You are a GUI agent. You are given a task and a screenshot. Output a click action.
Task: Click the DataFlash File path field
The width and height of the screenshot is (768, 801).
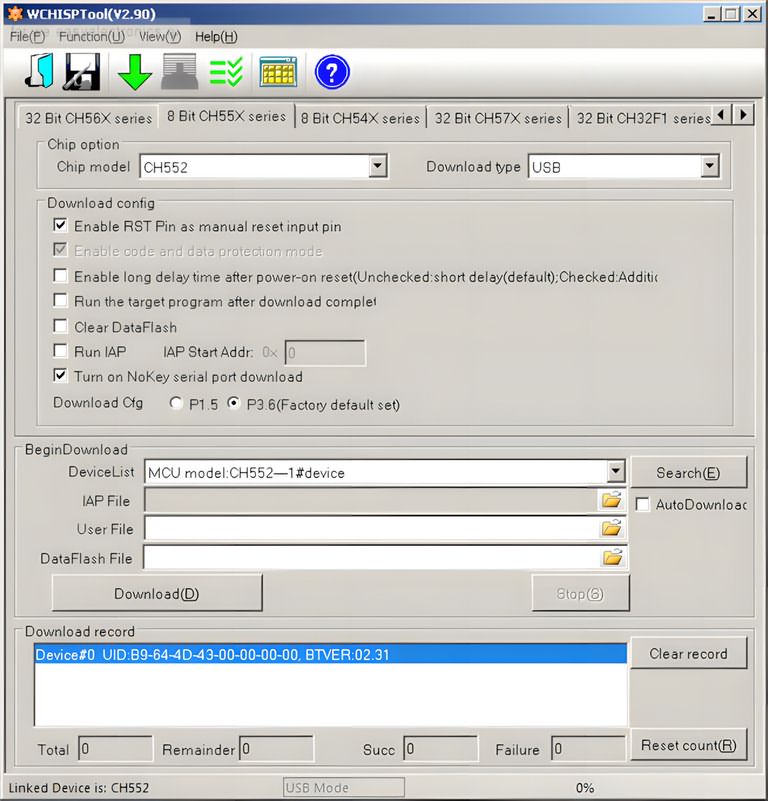pos(372,557)
